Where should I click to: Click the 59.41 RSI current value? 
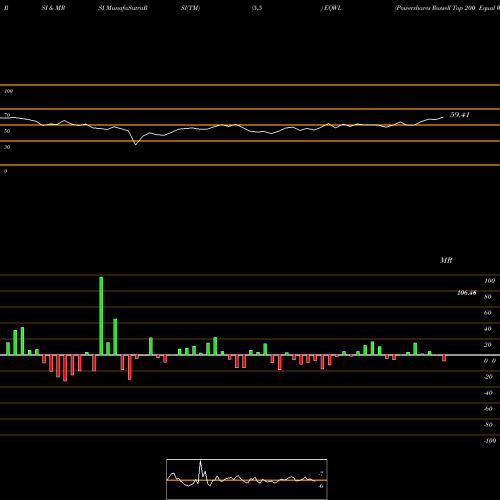[x=460, y=115]
